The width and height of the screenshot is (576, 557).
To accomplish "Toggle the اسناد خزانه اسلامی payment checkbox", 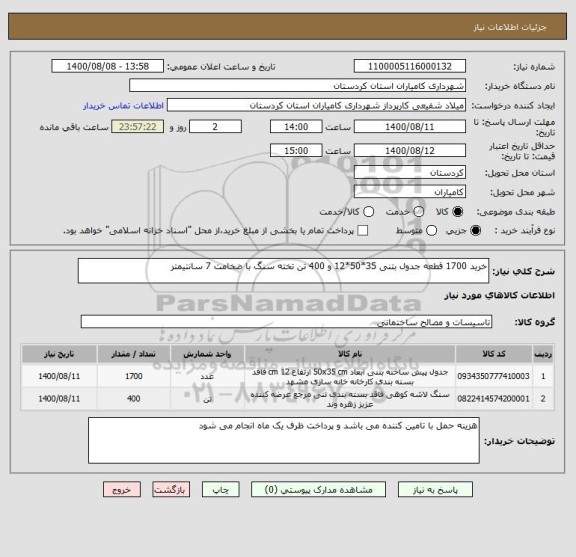I will 363,230.
